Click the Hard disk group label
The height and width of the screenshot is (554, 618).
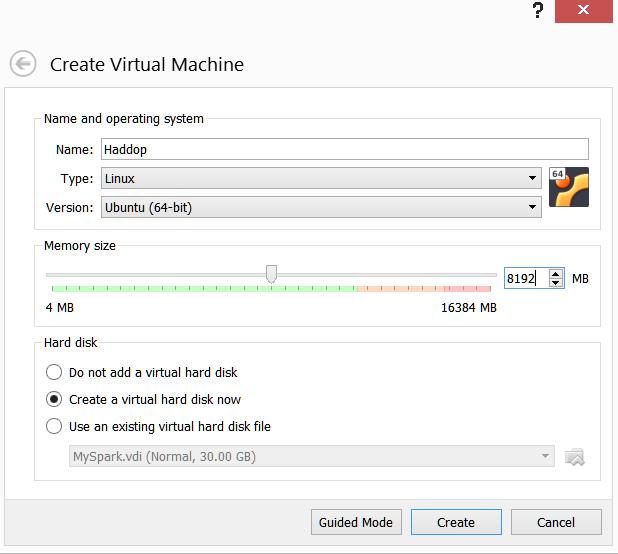point(71,342)
